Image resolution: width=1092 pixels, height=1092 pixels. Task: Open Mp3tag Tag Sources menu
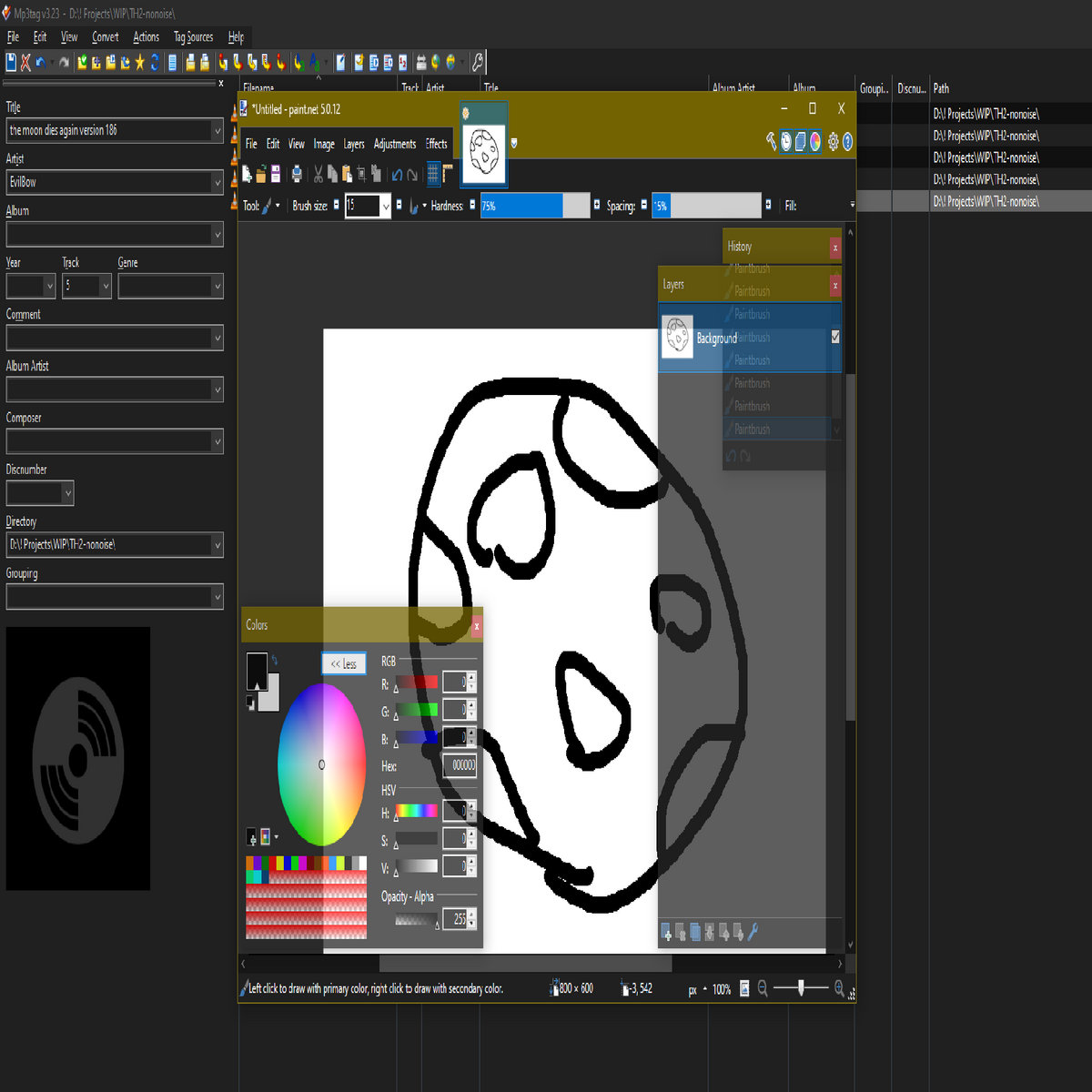click(x=193, y=37)
